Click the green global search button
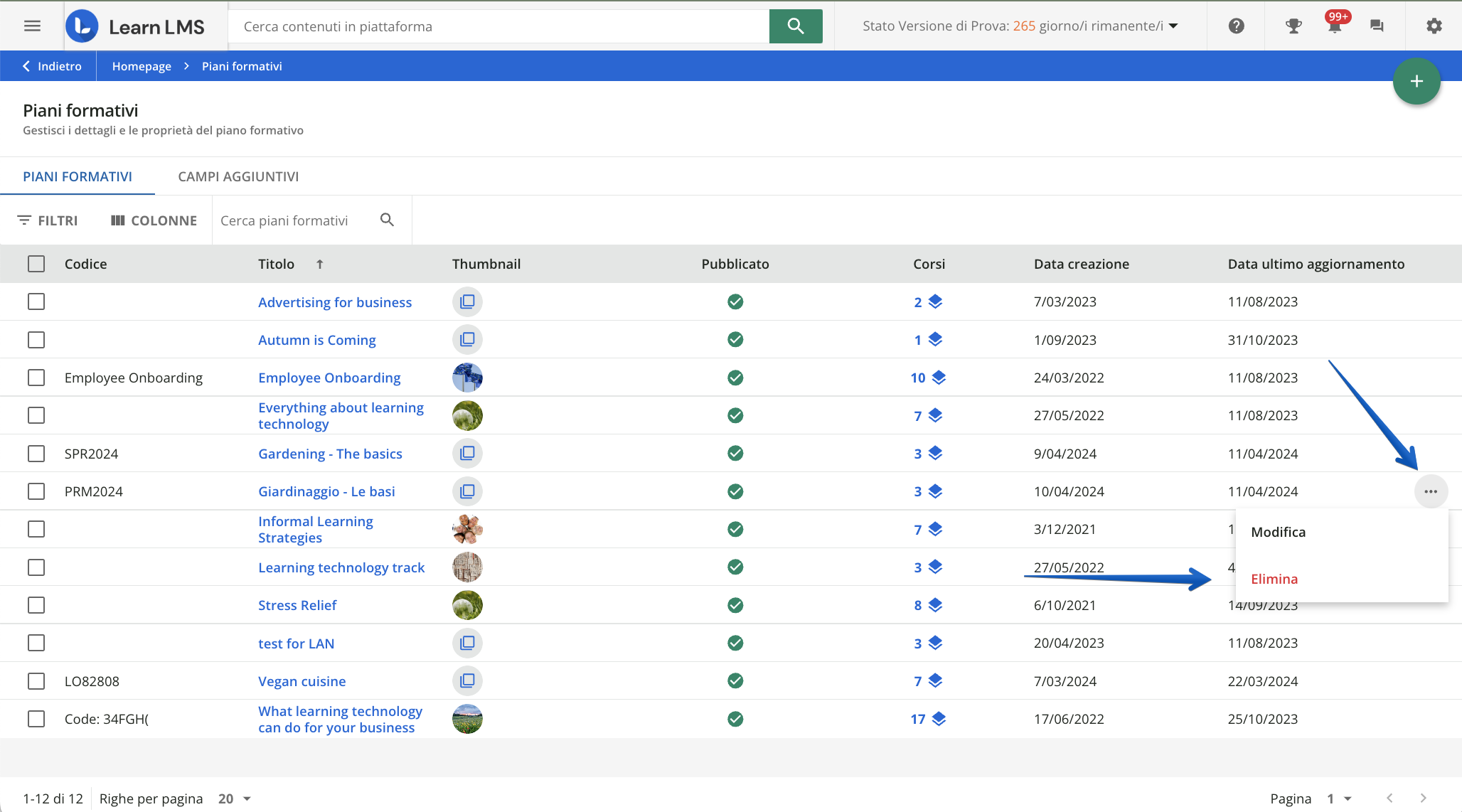Image resolution: width=1462 pixels, height=812 pixels. coord(796,26)
